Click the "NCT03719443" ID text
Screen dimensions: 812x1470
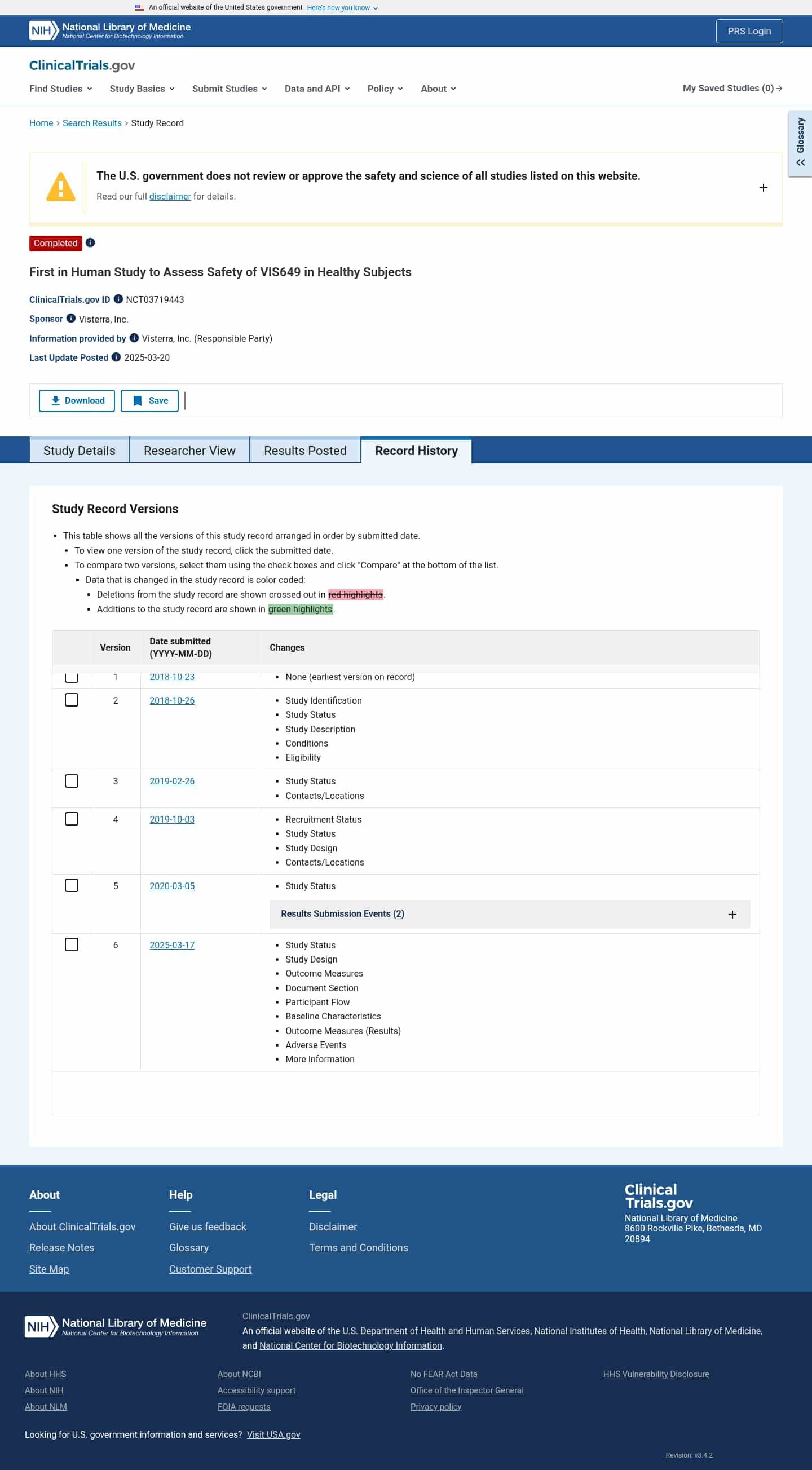pyautogui.click(x=155, y=299)
